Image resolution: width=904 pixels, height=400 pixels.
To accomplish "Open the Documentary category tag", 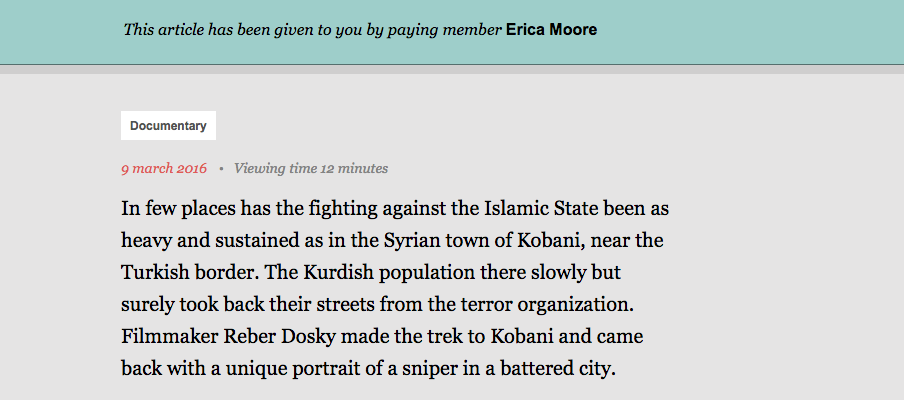I will tap(168, 126).
